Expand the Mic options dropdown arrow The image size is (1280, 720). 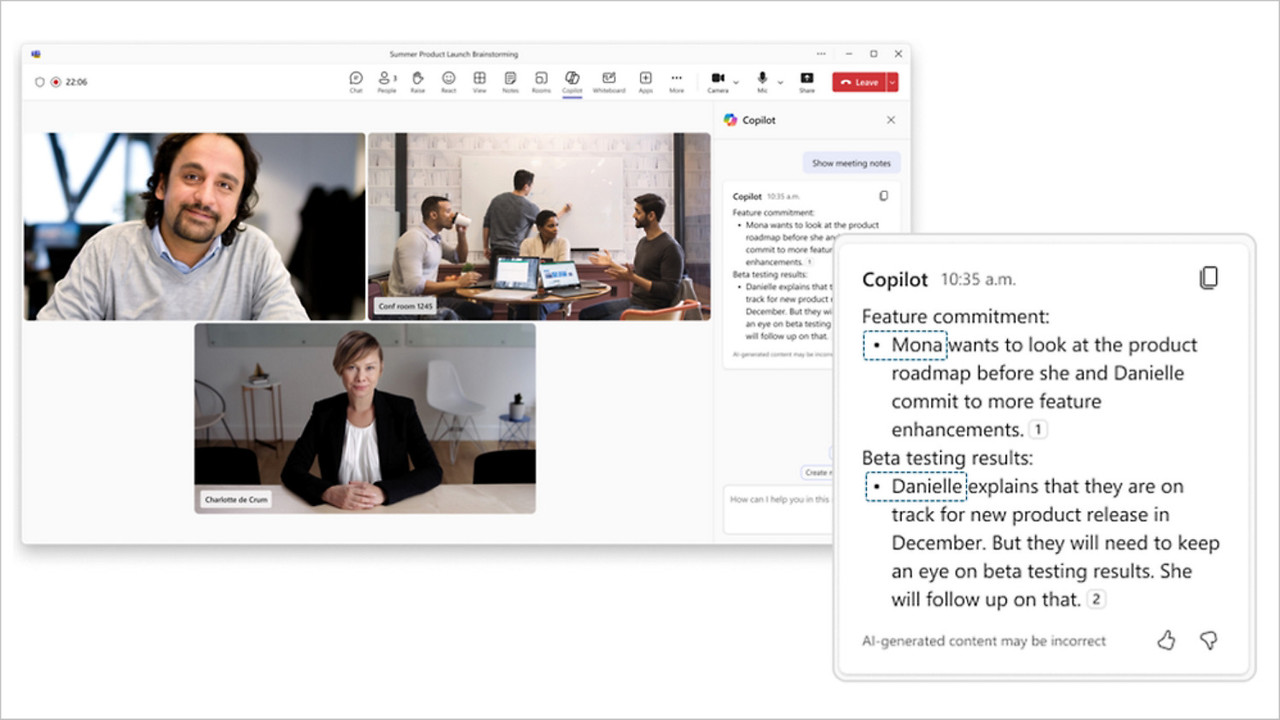click(x=780, y=83)
